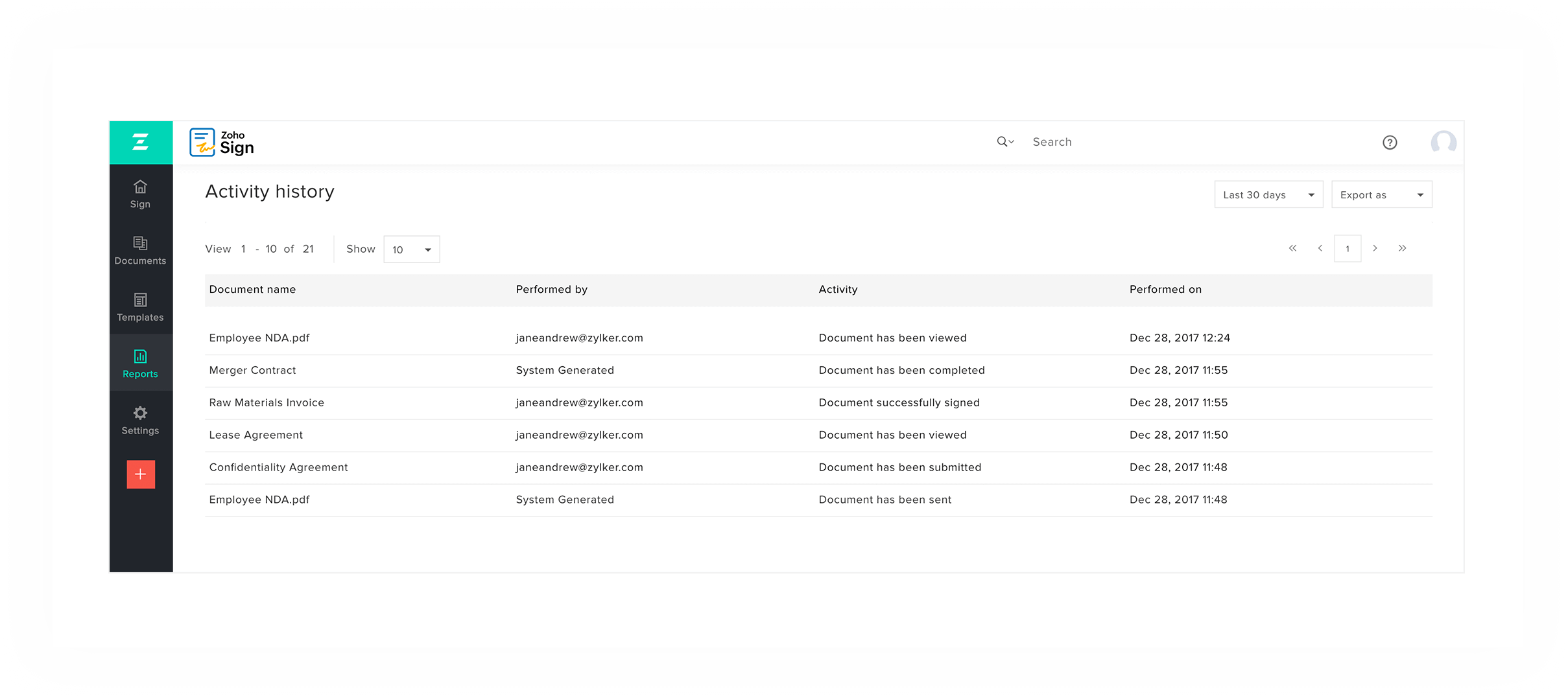Click the Zoho Sign logo icon

click(x=202, y=142)
